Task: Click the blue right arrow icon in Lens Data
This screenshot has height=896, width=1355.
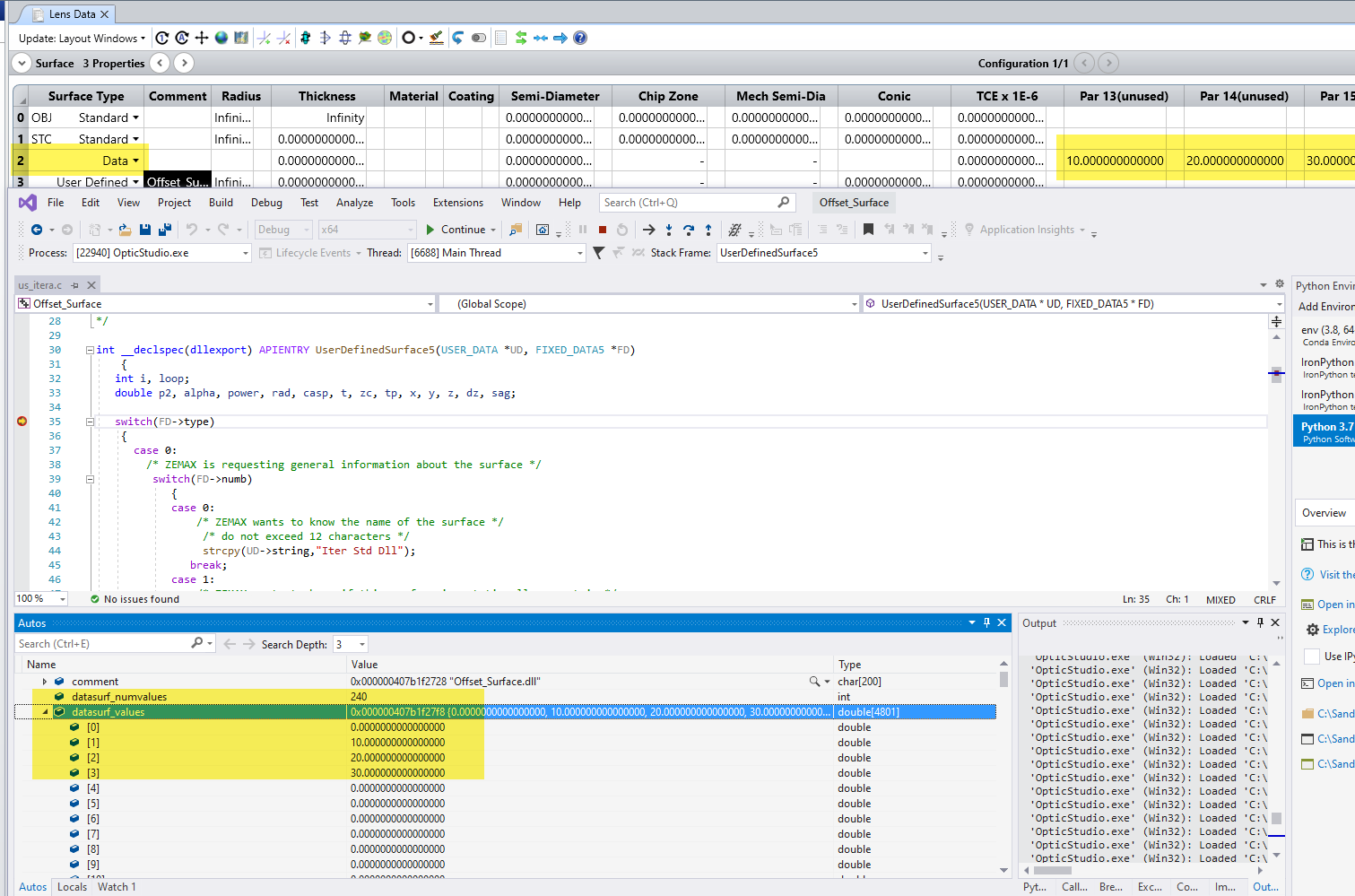Action: (560, 38)
